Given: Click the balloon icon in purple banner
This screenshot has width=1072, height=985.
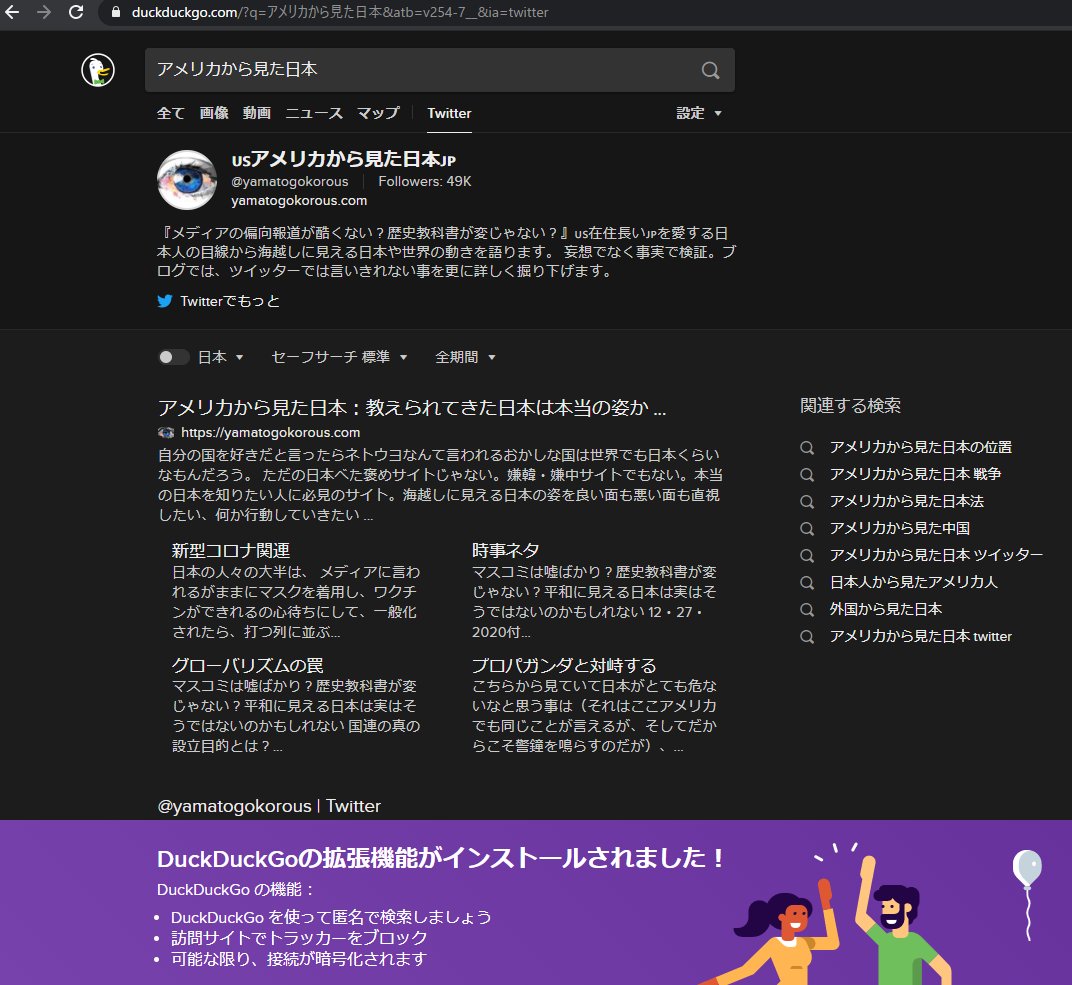Looking at the screenshot, I should point(1027,894).
